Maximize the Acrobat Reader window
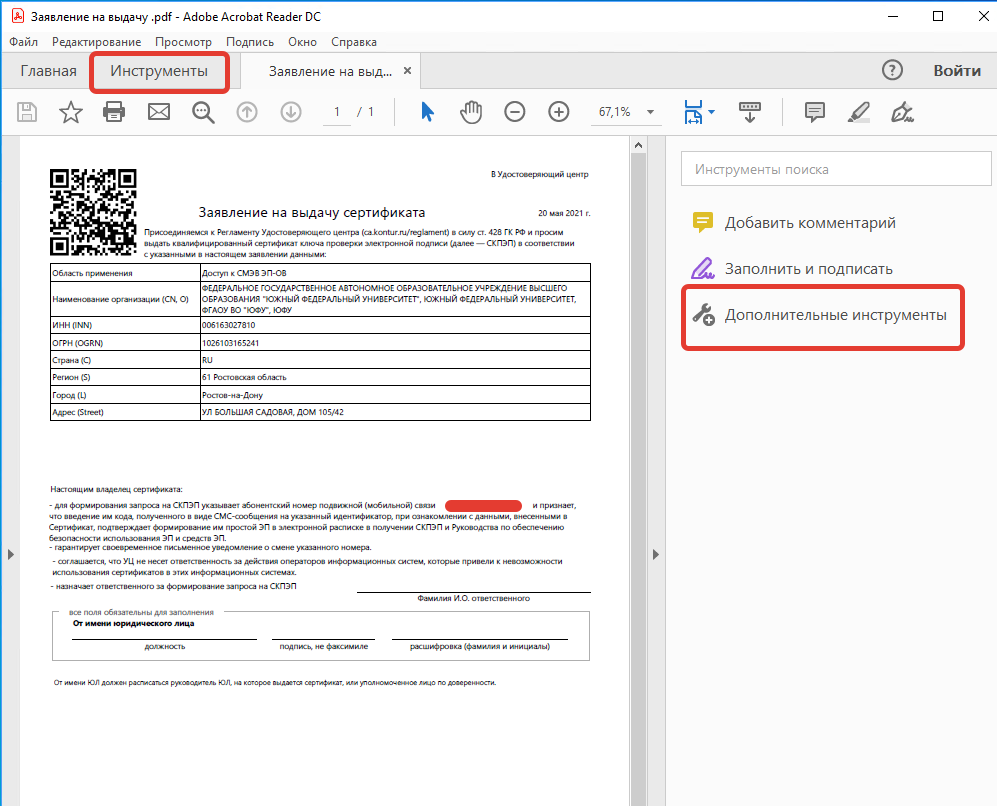The height and width of the screenshot is (806, 997). (938, 16)
